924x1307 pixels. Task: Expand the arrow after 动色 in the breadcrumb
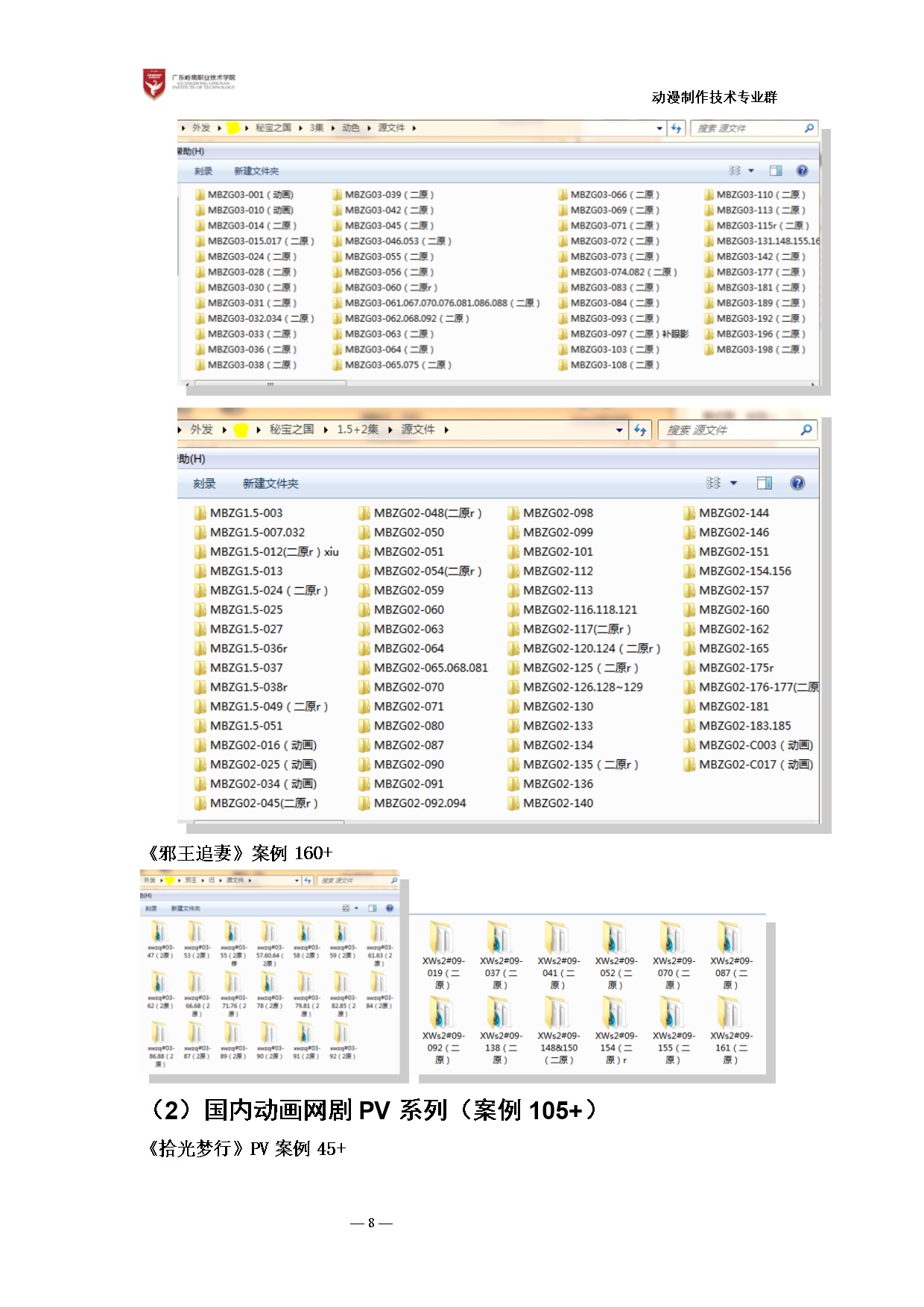pos(369,128)
